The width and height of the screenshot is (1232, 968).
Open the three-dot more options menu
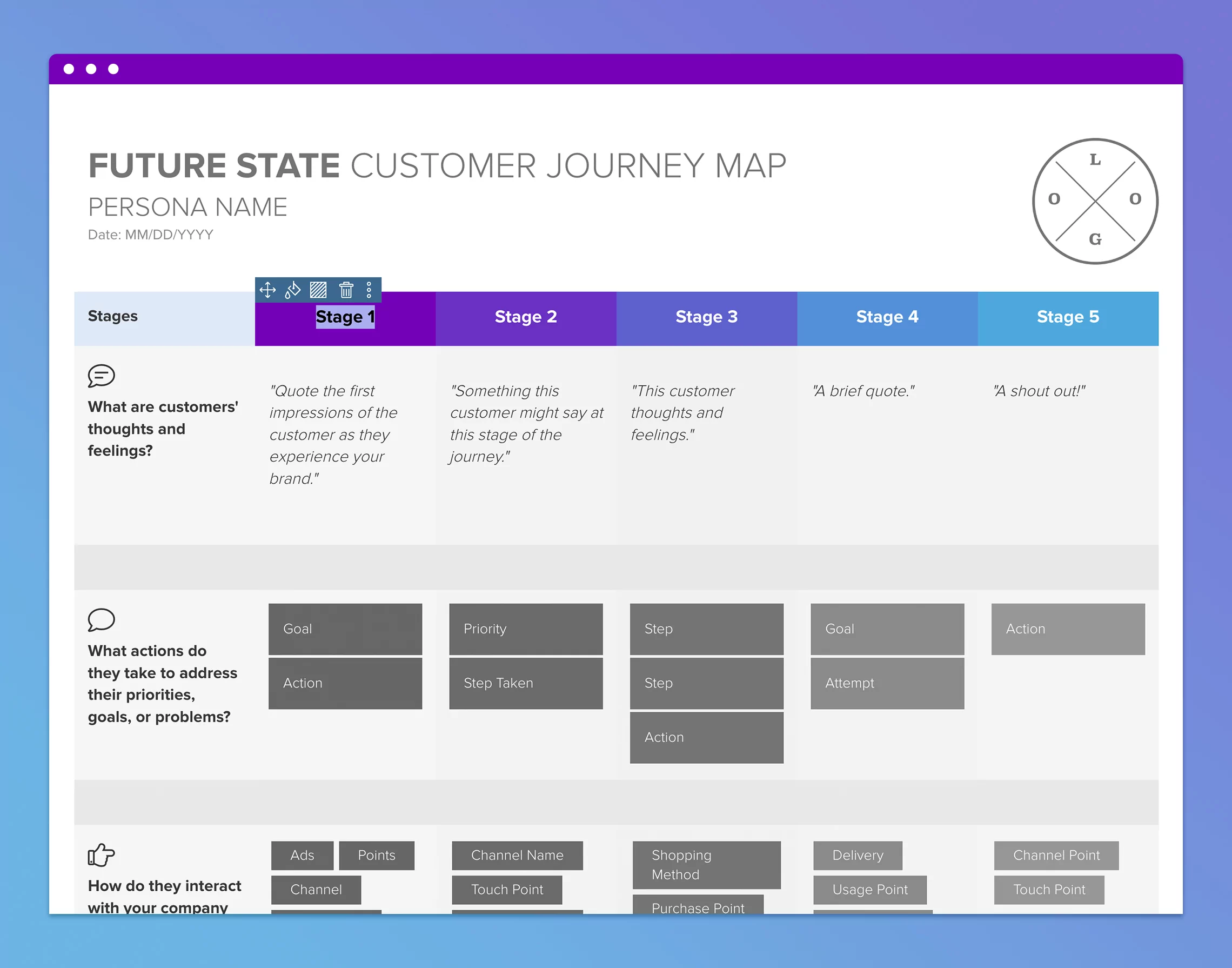click(x=369, y=290)
